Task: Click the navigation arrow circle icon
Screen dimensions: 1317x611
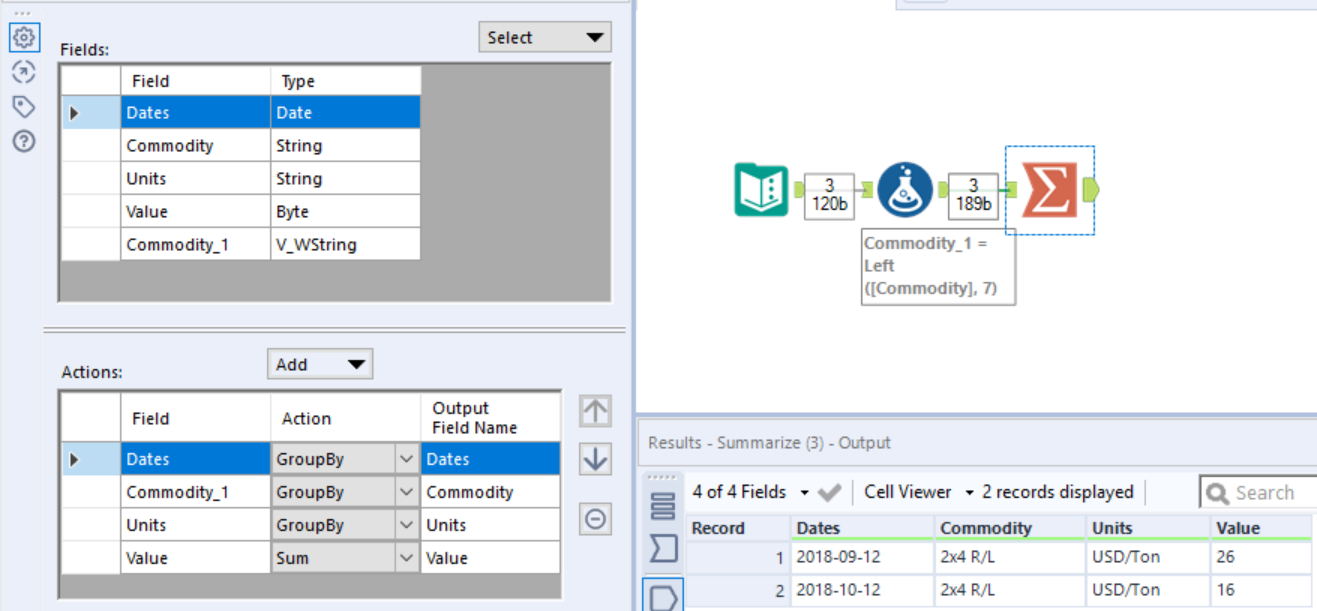Action: [23, 72]
